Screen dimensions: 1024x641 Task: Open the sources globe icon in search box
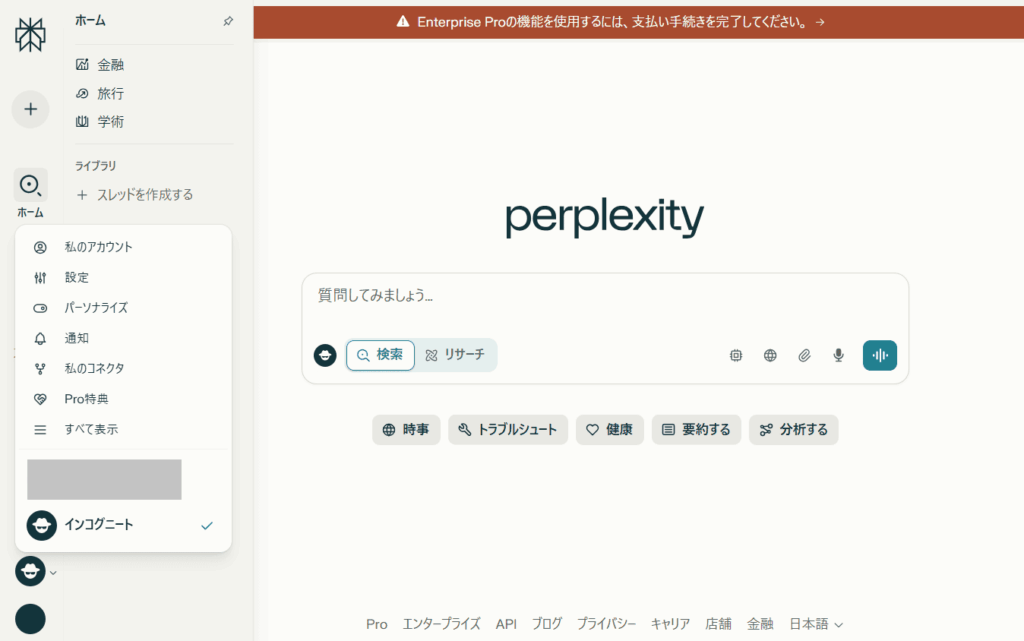771,355
